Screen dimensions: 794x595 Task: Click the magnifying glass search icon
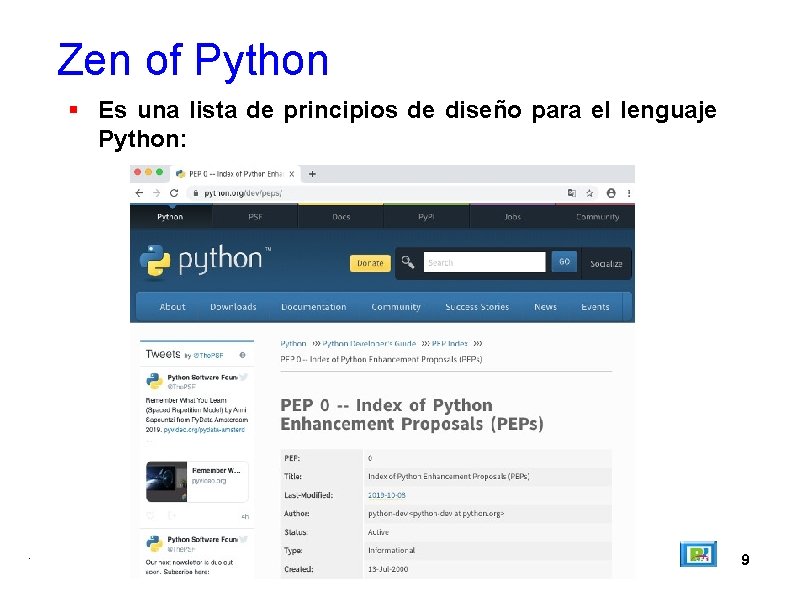click(x=408, y=262)
